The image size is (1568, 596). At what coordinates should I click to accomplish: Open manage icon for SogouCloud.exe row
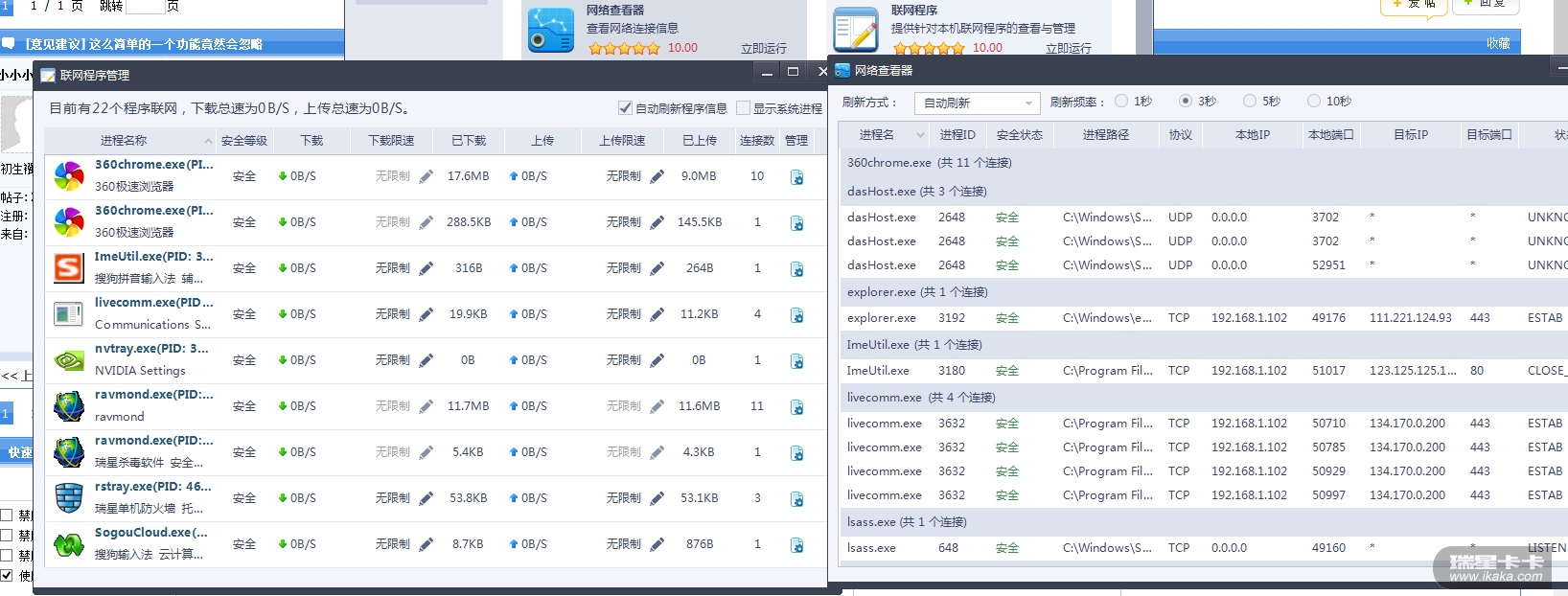coord(796,545)
